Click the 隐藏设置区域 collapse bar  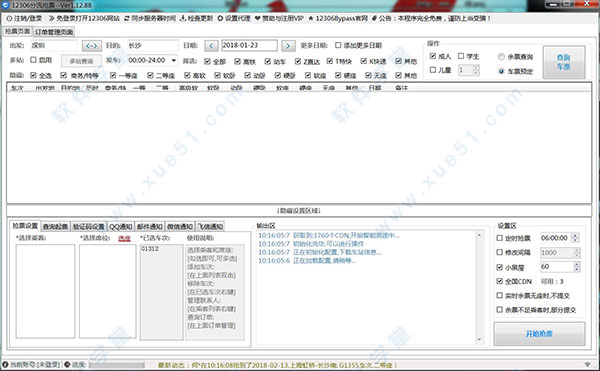coord(299,210)
